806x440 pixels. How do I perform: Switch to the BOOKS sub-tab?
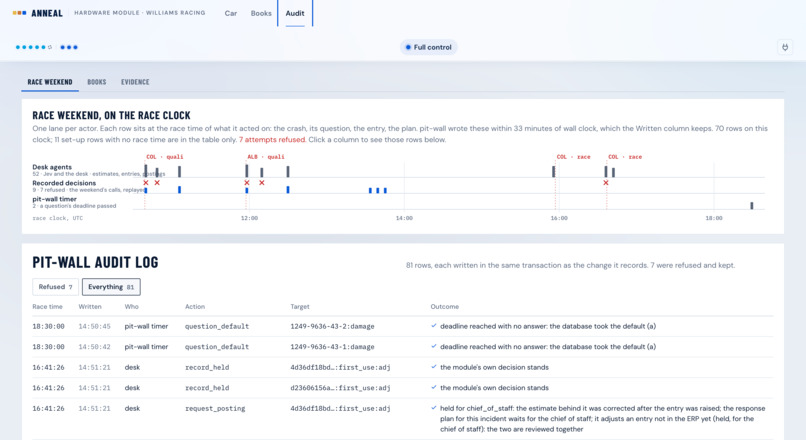coord(97,82)
